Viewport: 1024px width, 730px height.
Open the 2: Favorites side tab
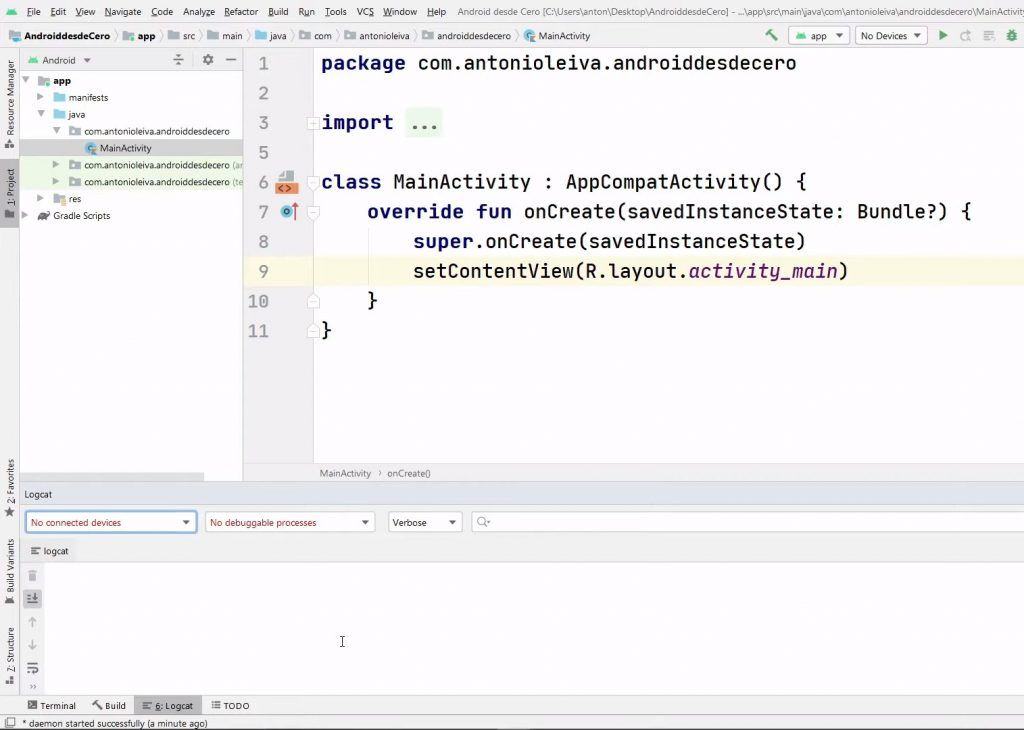coord(10,487)
